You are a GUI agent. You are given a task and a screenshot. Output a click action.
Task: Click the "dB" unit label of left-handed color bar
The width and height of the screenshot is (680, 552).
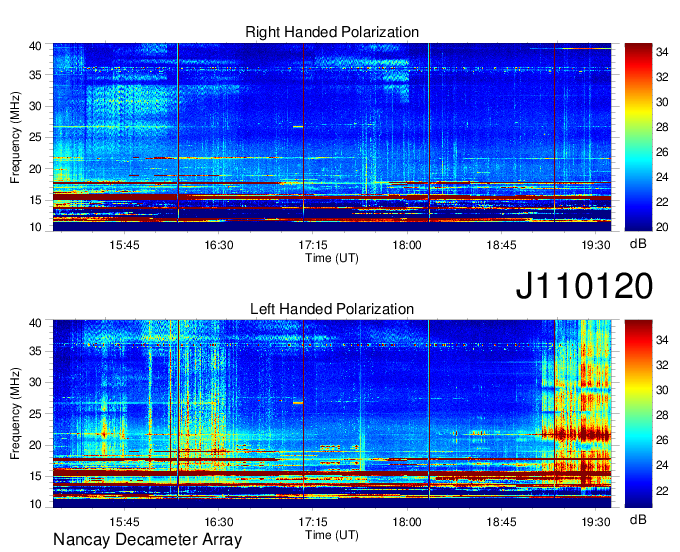pyautogui.click(x=638, y=519)
